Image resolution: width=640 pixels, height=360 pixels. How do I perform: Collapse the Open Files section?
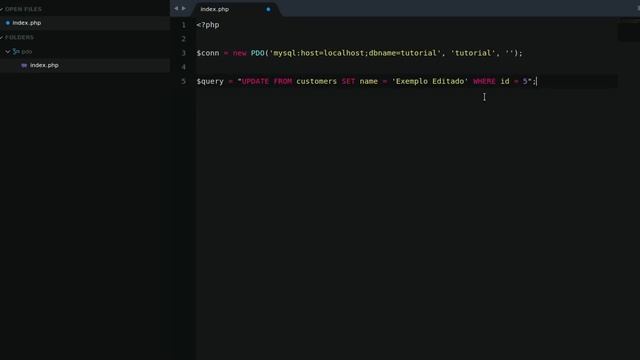click(x=2, y=9)
